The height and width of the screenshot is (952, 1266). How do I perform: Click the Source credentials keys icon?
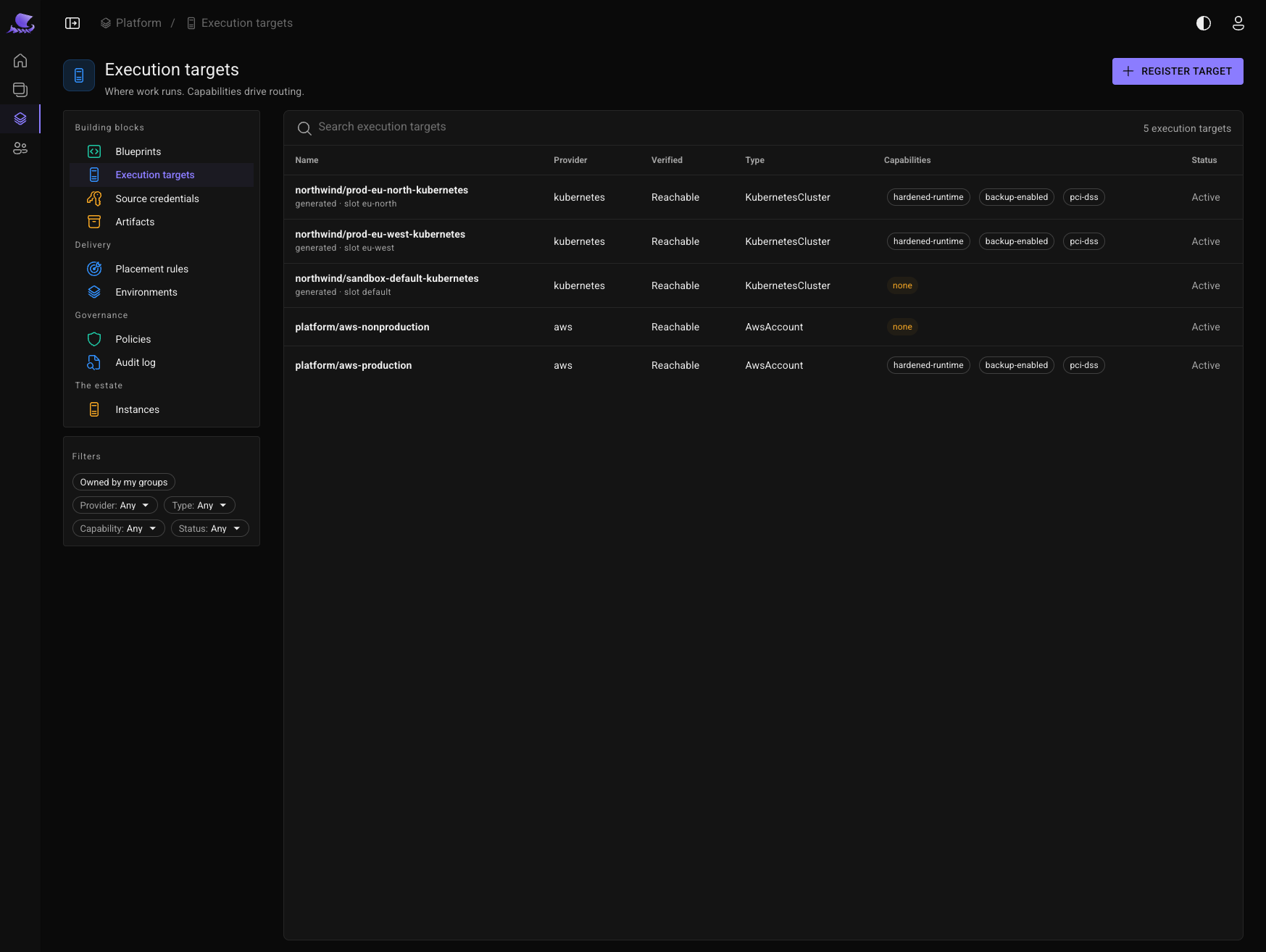[x=94, y=199]
